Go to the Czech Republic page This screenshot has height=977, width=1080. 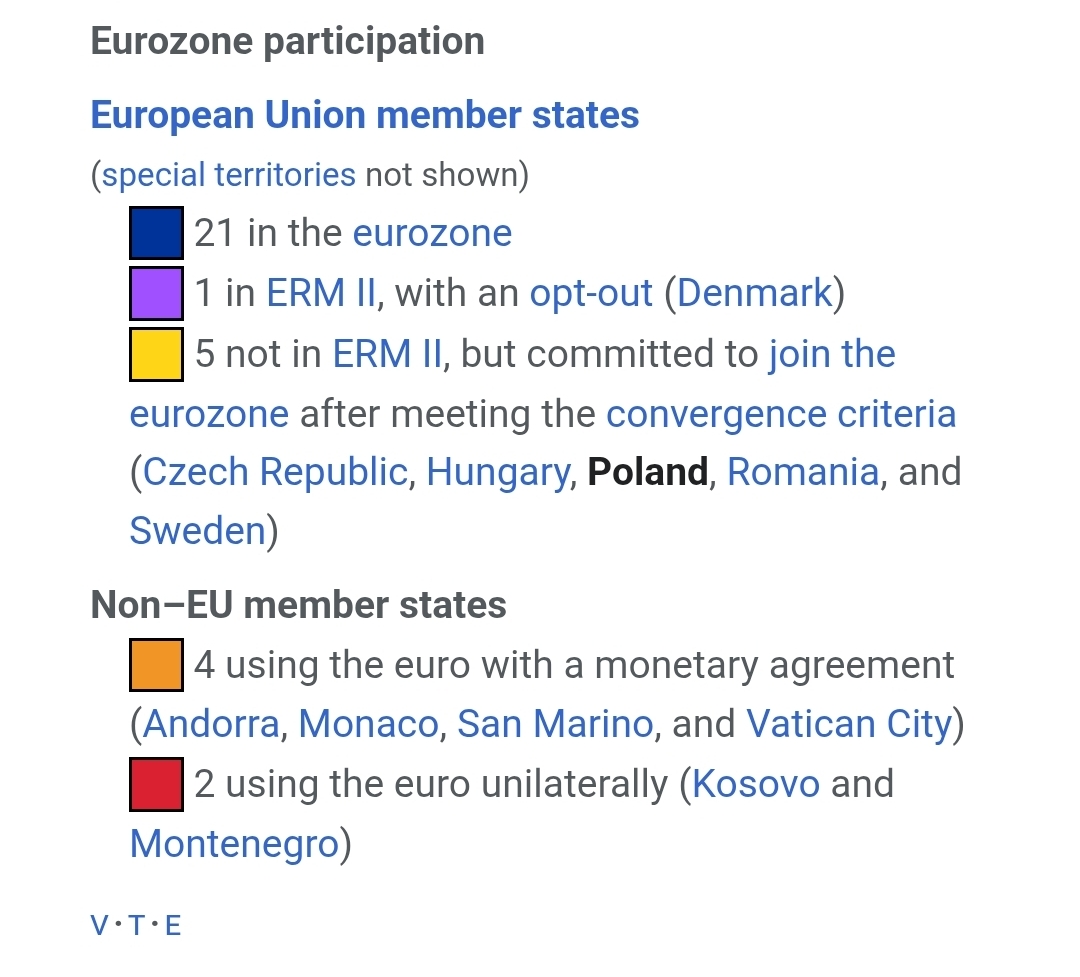[276, 472]
